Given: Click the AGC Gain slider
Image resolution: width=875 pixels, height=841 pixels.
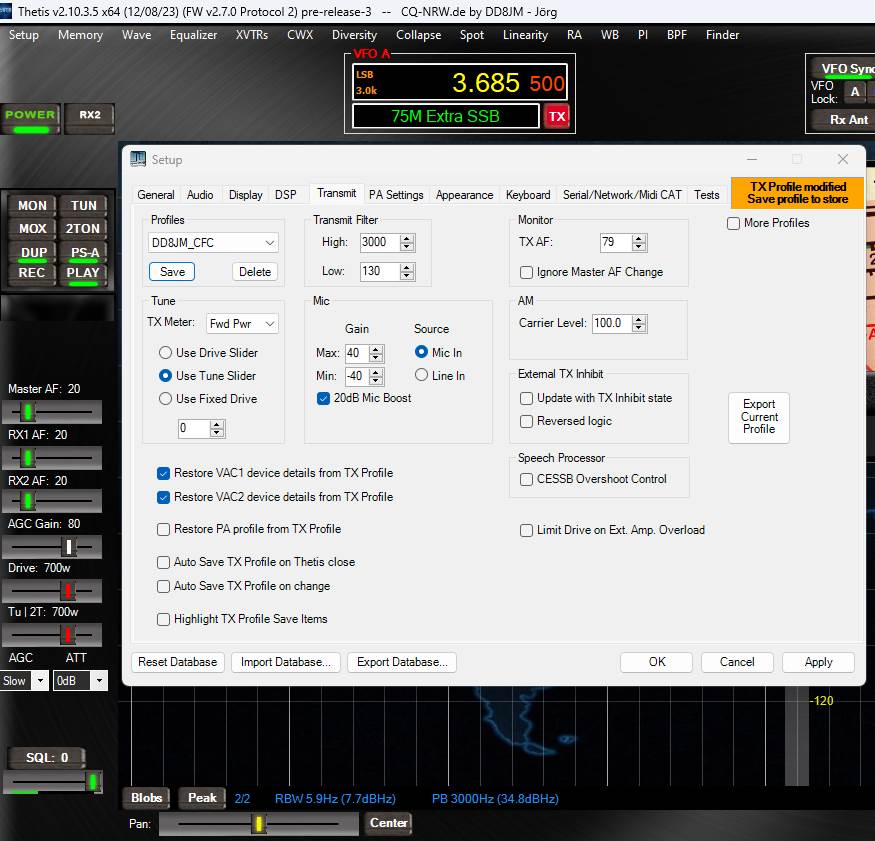Looking at the screenshot, I should (x=52, y=547).
